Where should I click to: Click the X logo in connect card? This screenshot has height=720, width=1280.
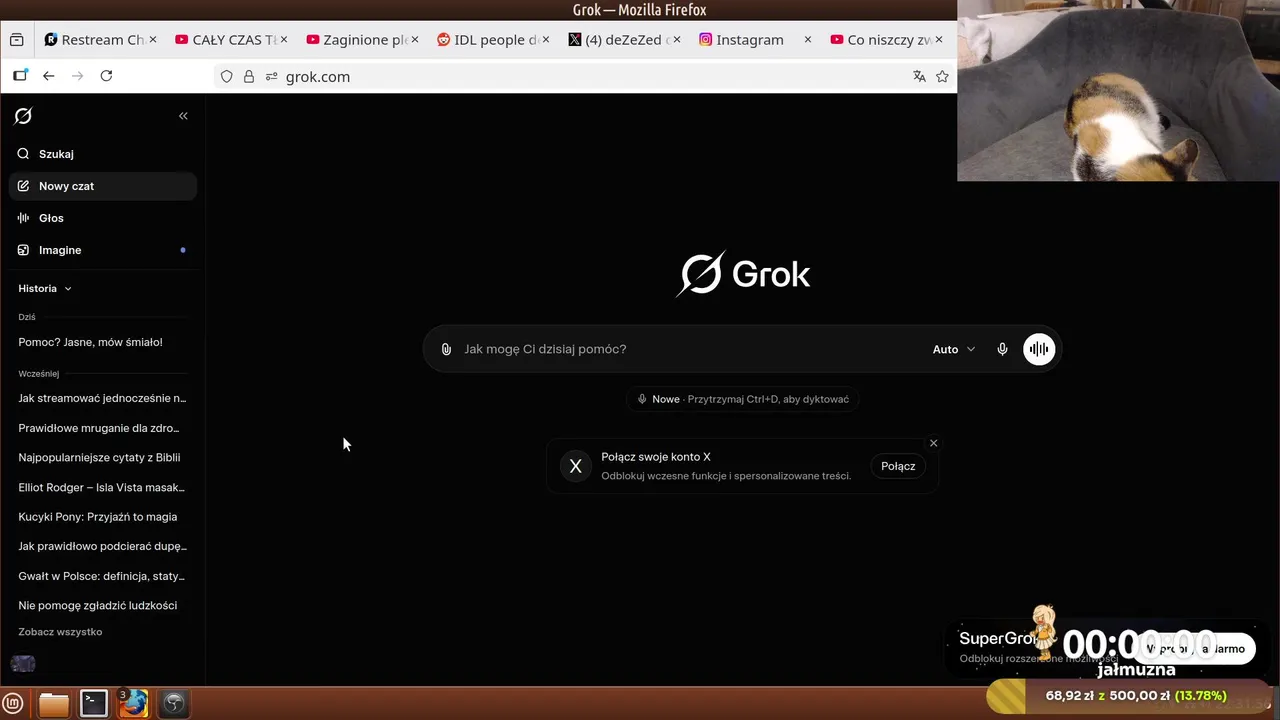tap(575, 466)
